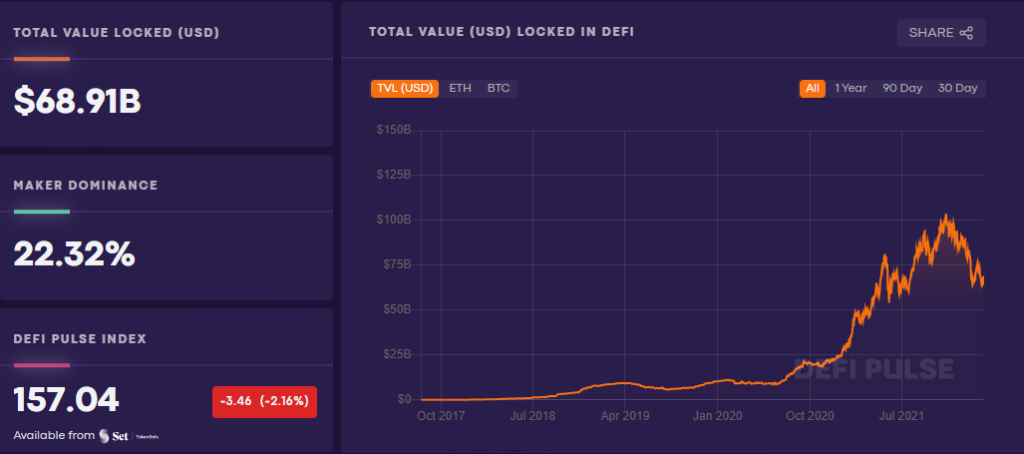1024x454 pixels.
Task: Switch chart to ETH denomination
Action: [x=460, y=88]
